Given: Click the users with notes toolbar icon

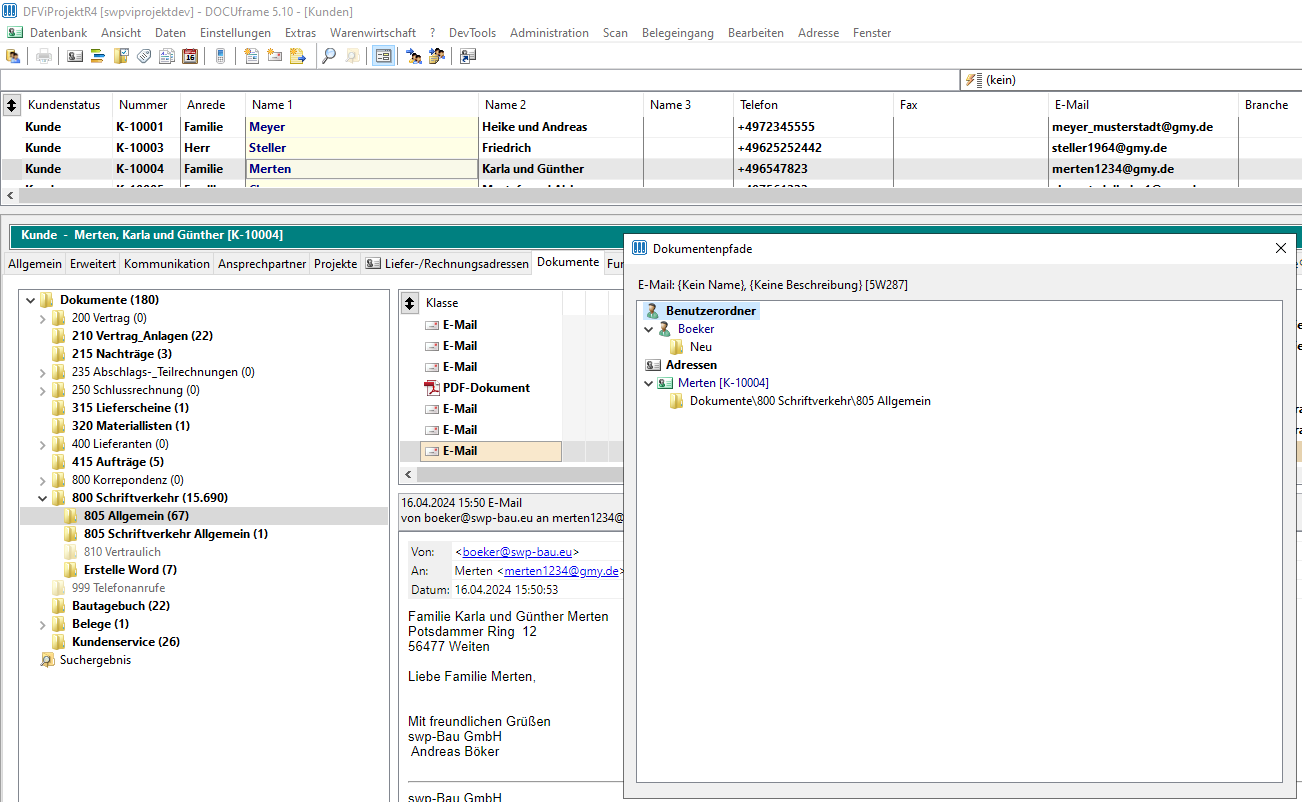Looking at the screenshot, I should point(437,56).
